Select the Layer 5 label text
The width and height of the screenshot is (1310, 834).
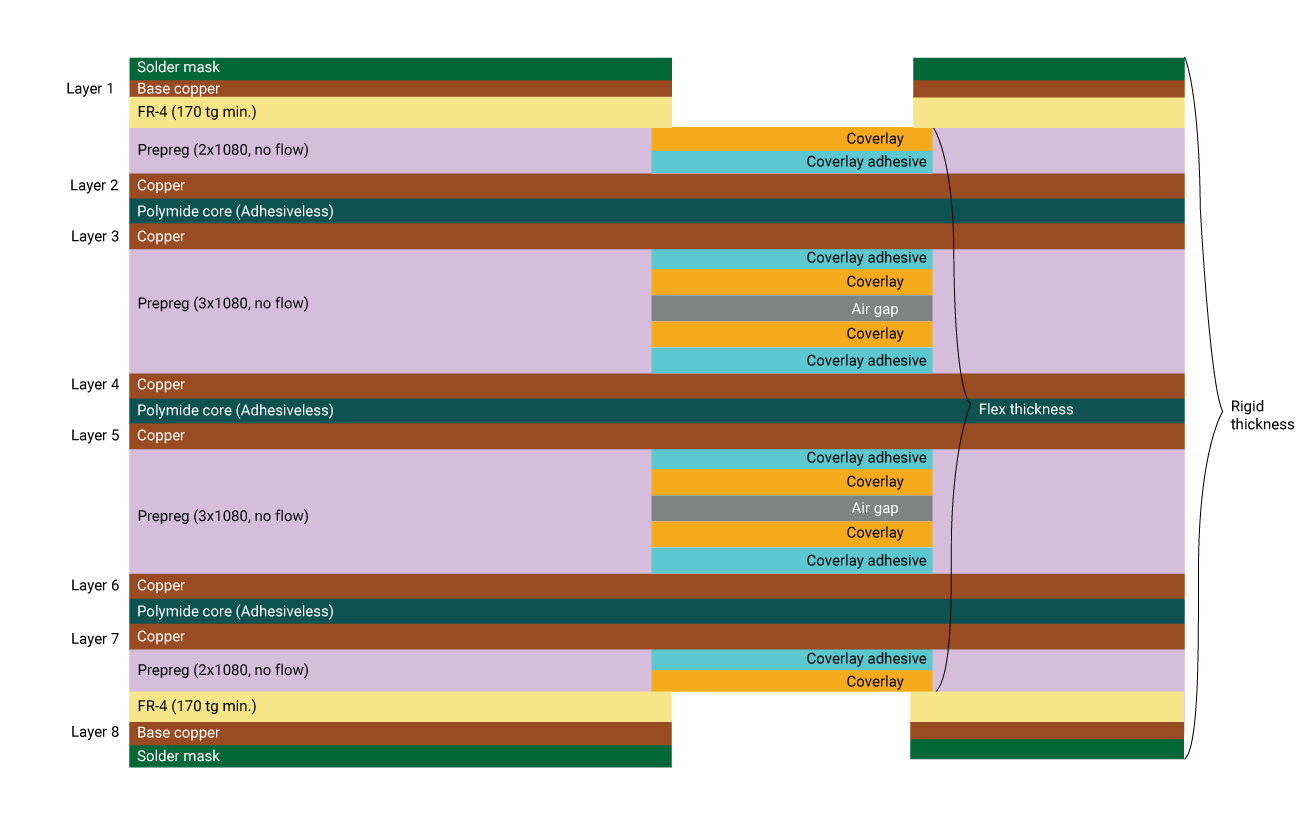click(x=95, y=435)
